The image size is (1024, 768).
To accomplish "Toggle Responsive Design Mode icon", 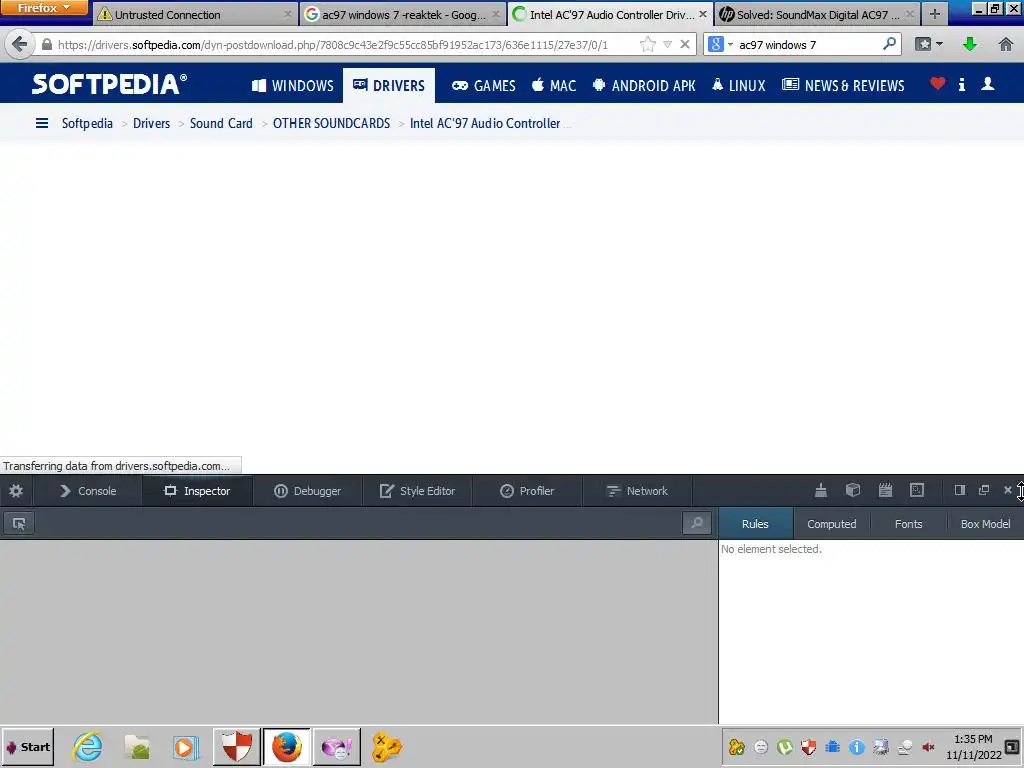I will [x=917, y=490].
